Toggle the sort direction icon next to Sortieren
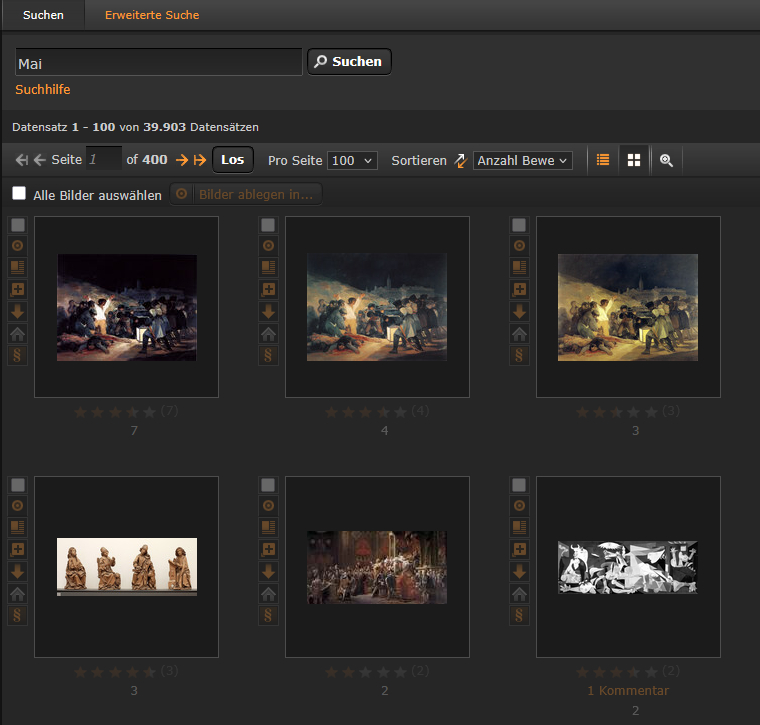The width and height of the screenshot is (760, 725). click(460, 160)
